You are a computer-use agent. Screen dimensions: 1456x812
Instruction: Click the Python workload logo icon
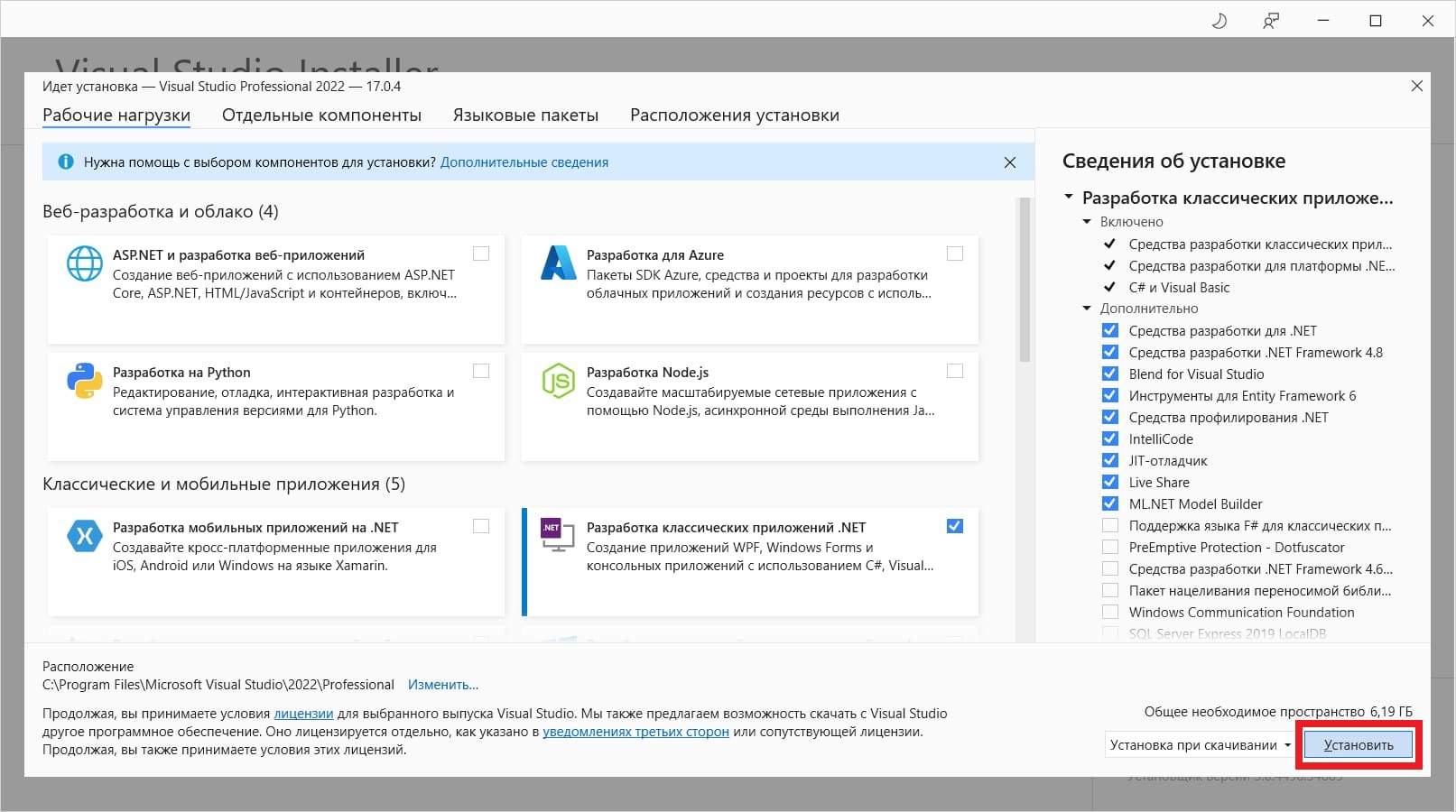pyautogui.click(x=85, y=381)
